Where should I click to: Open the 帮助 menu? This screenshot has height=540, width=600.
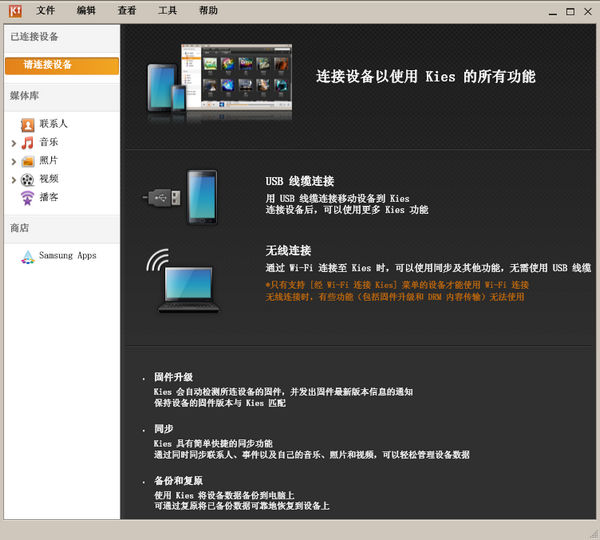(x=208, y=10)
